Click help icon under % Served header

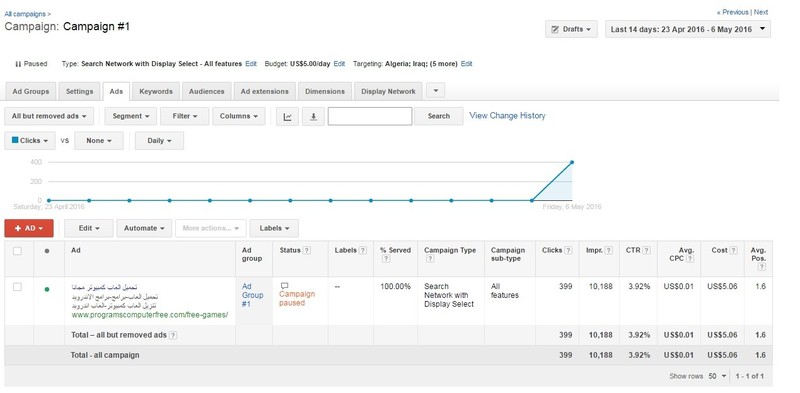[x=386, y=259]
